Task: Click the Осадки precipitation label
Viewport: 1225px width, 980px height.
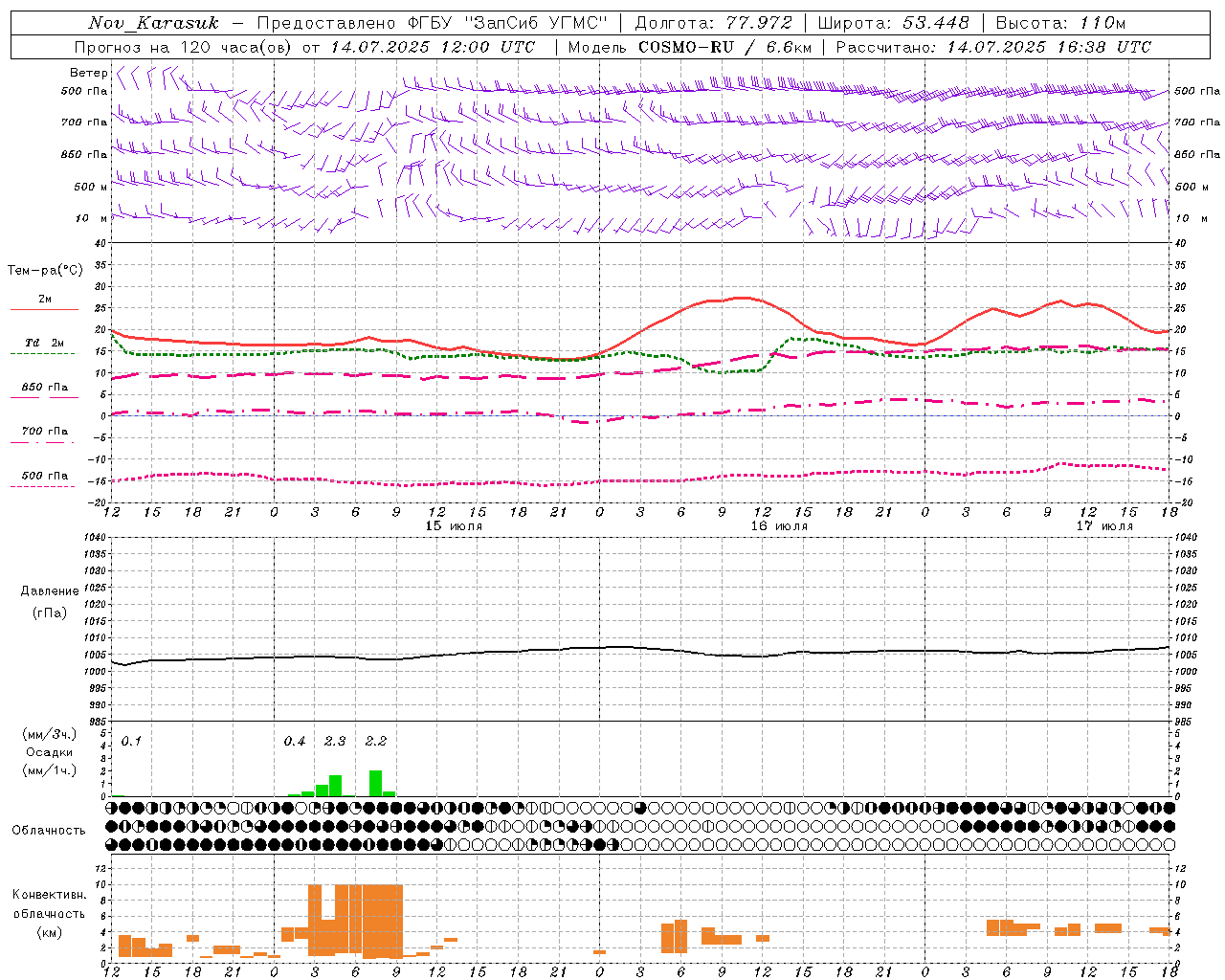Action: coord(50,752)
